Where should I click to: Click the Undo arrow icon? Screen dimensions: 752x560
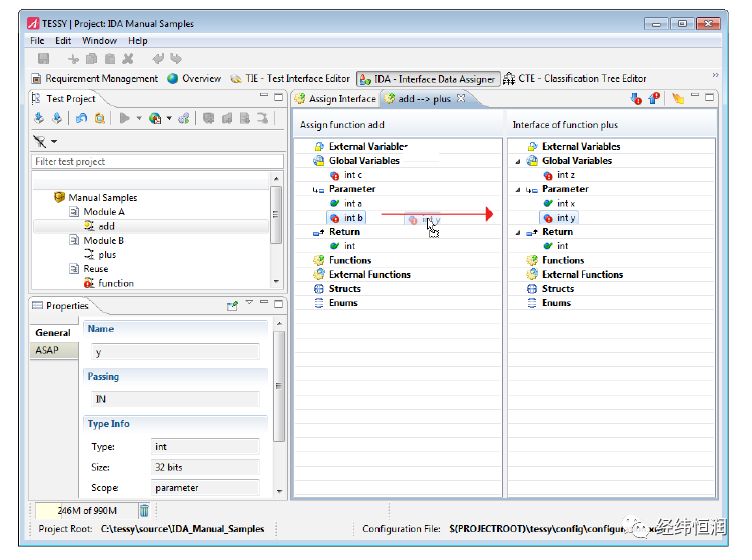[x=157, y=59]
